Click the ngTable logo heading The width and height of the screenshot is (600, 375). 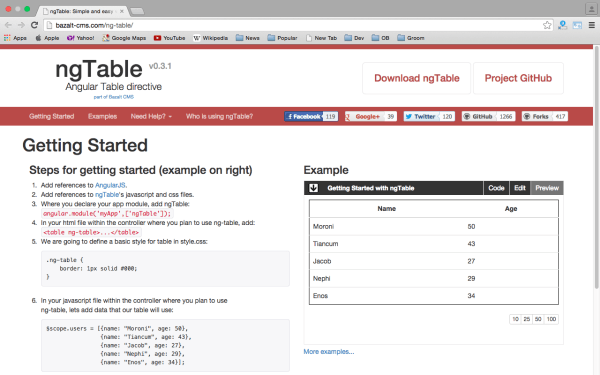[99, 69]
